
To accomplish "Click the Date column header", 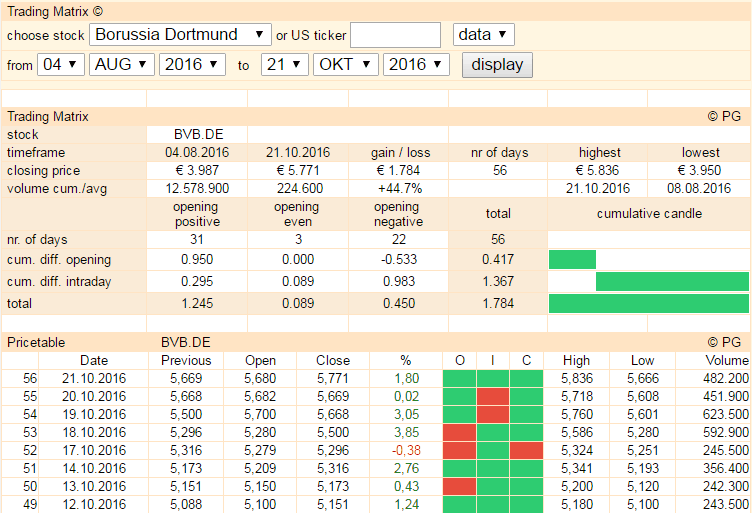I will 94,361.
